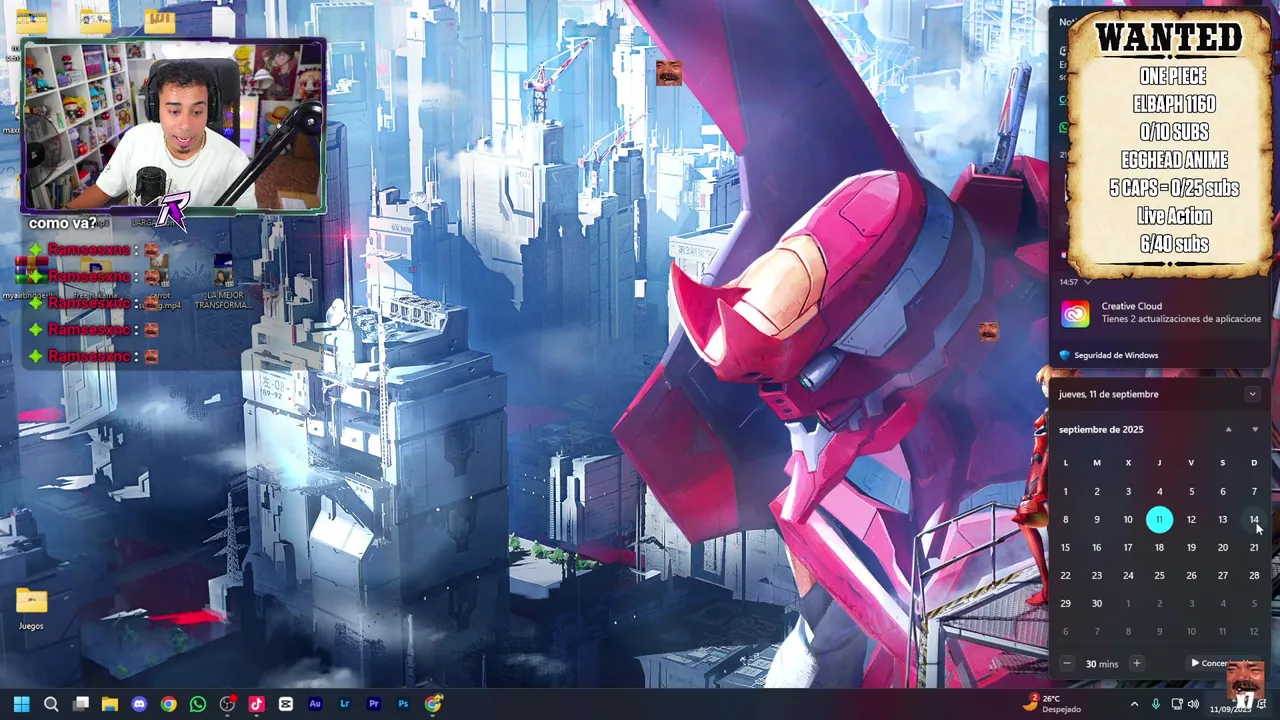The width and height of the screenshot is (1280, 720).
Task: Click the jueves, 11 de septiembre date header
Action: (1108, 394)
